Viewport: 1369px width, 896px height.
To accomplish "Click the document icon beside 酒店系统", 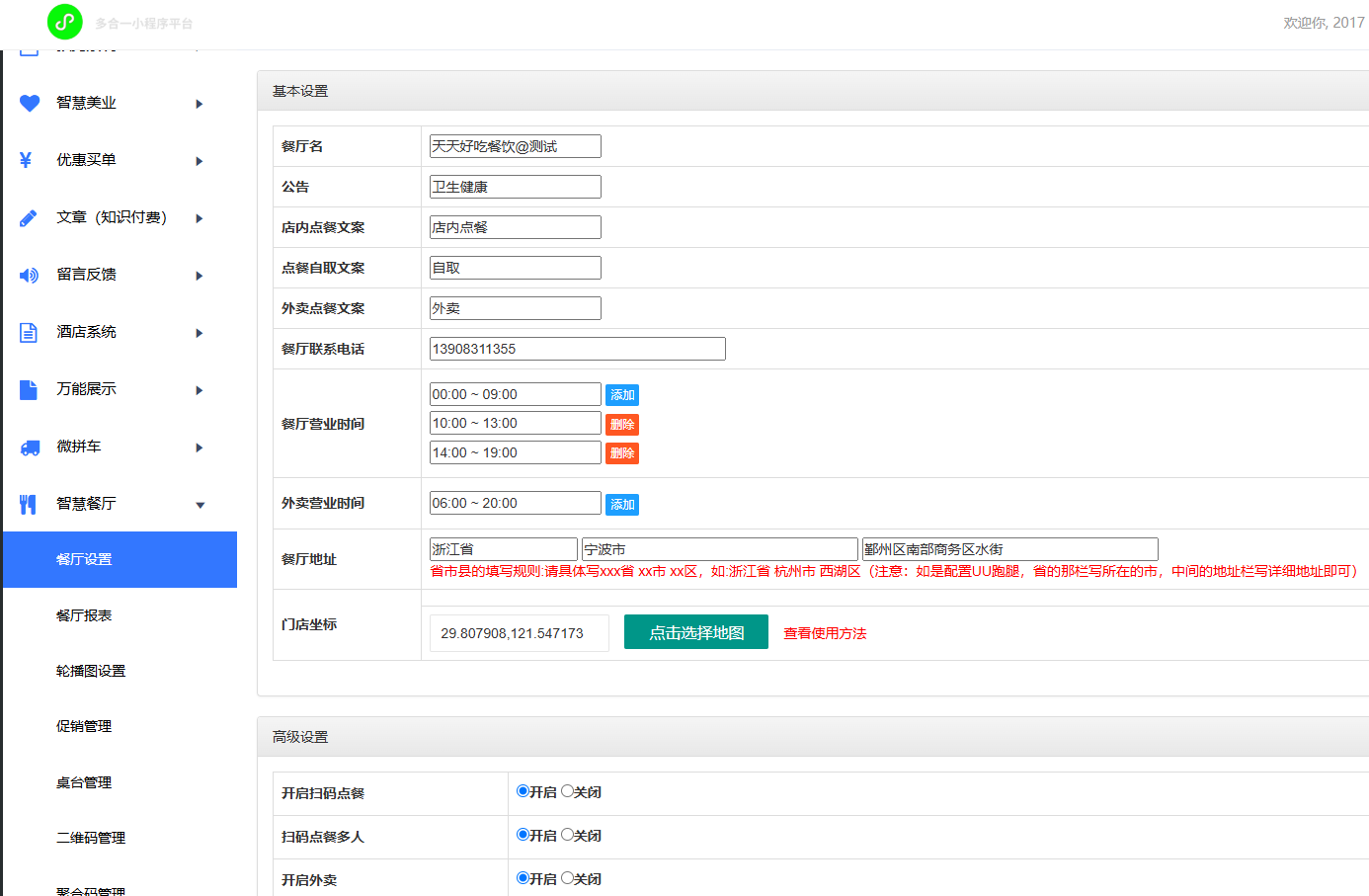I will (29, 332).
